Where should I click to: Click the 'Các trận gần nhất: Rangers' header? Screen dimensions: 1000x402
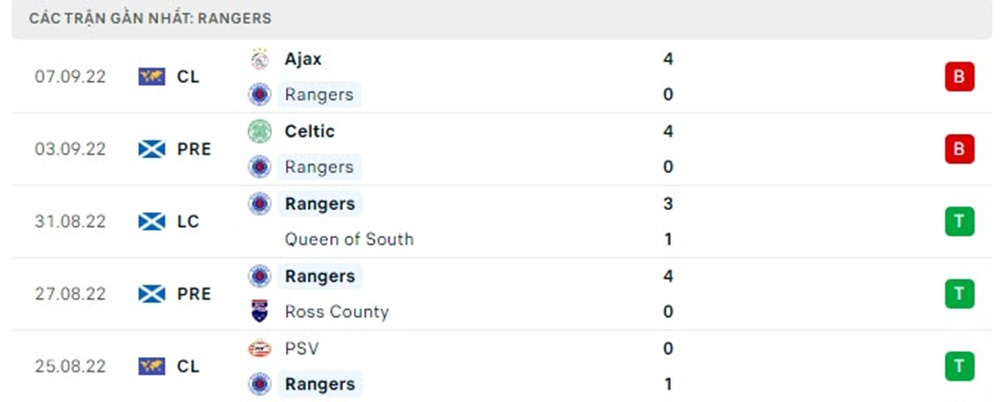tap(150, 18)
